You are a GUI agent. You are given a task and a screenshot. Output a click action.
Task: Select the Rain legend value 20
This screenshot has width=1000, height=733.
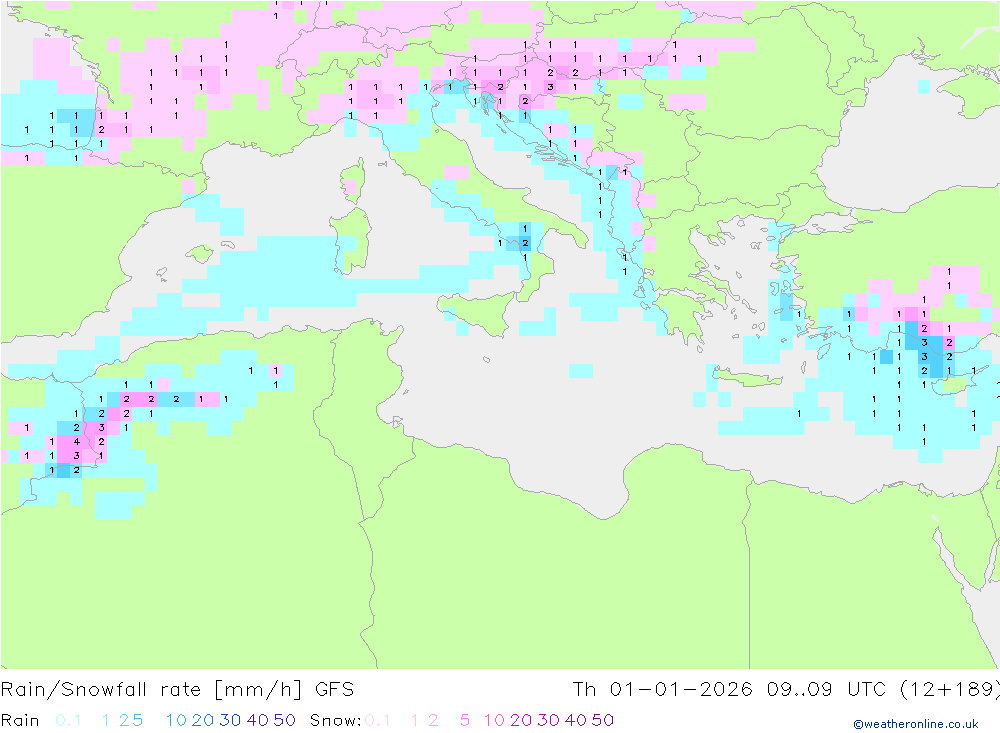click(x=203, y=720)
